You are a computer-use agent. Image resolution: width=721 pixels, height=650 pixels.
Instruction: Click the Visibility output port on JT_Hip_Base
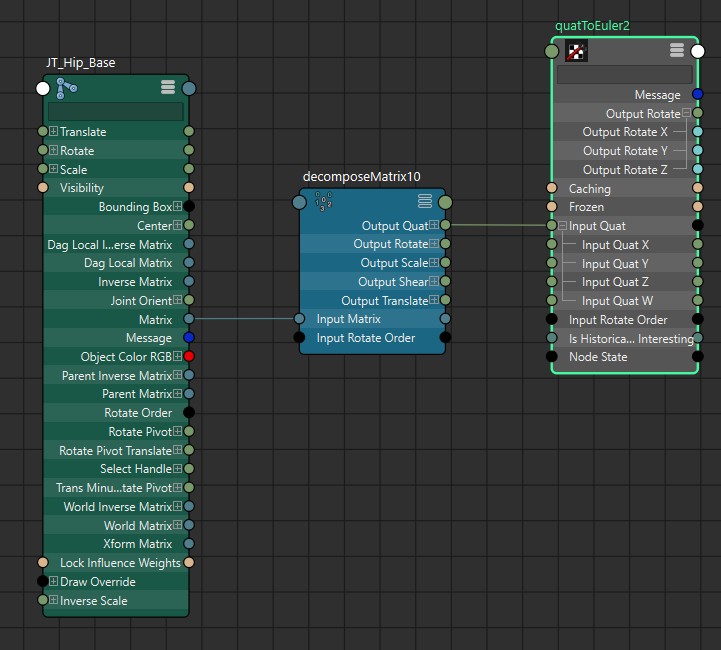pos(189,188)
